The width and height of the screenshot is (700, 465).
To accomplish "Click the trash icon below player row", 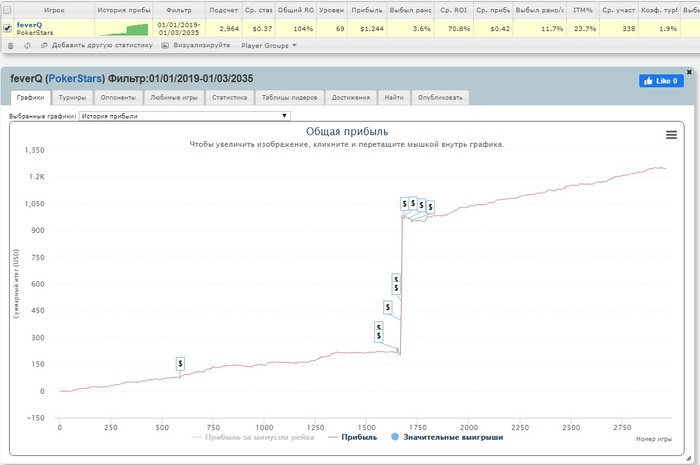I will coord(11,46).
